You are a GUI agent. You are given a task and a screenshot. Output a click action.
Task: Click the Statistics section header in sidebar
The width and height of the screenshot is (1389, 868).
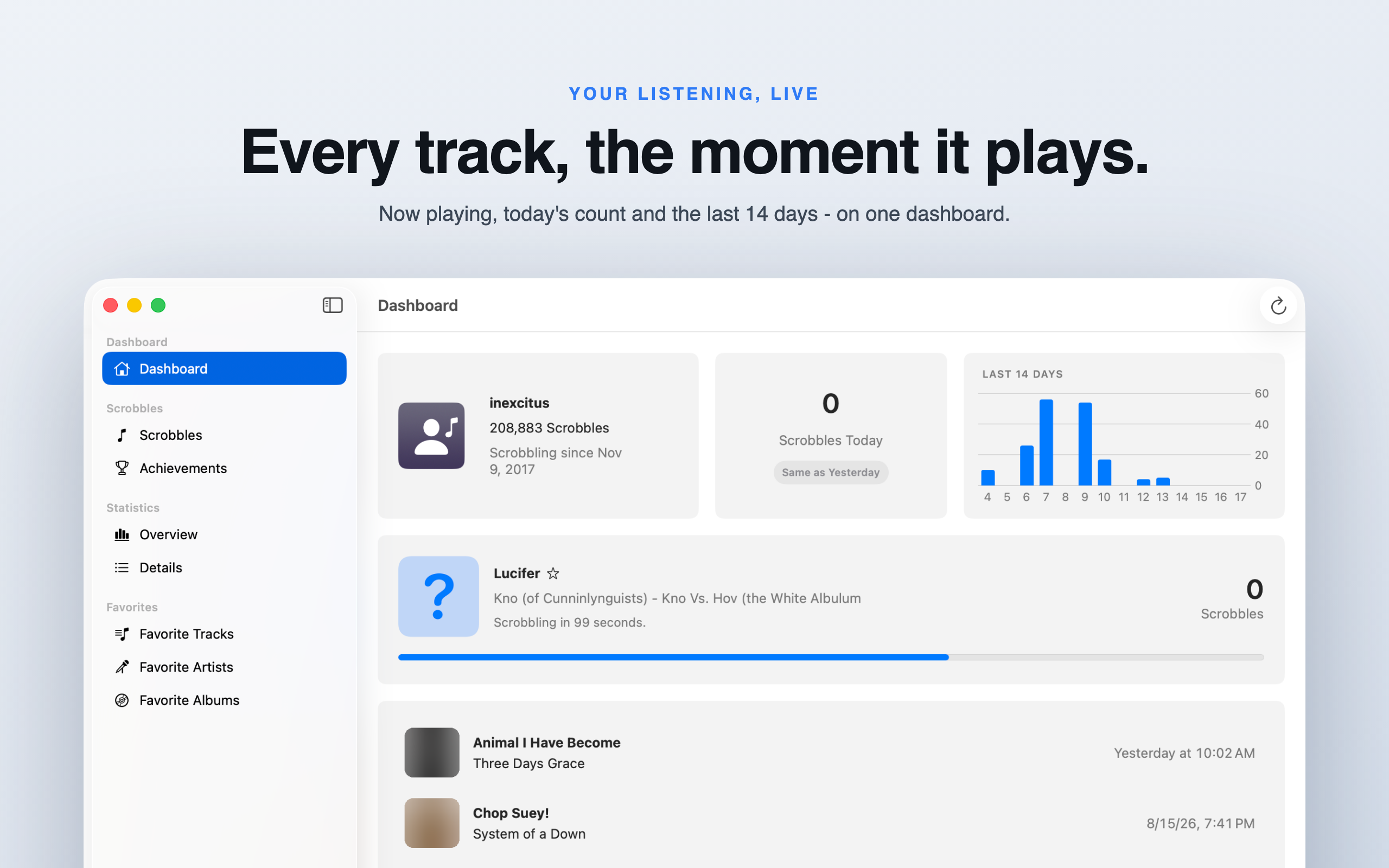click(133, 508)
